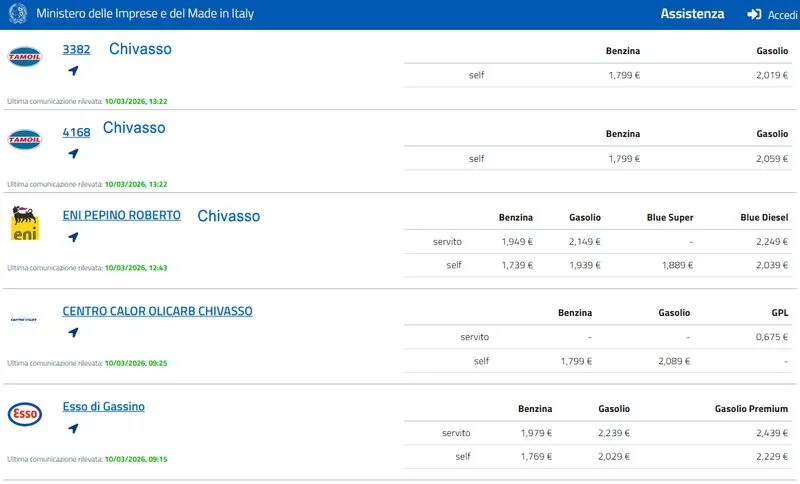Screen dimensions: 800x484
Task: Open directions arrow for Esso di Gassino
Action: [x=73, y=429]
